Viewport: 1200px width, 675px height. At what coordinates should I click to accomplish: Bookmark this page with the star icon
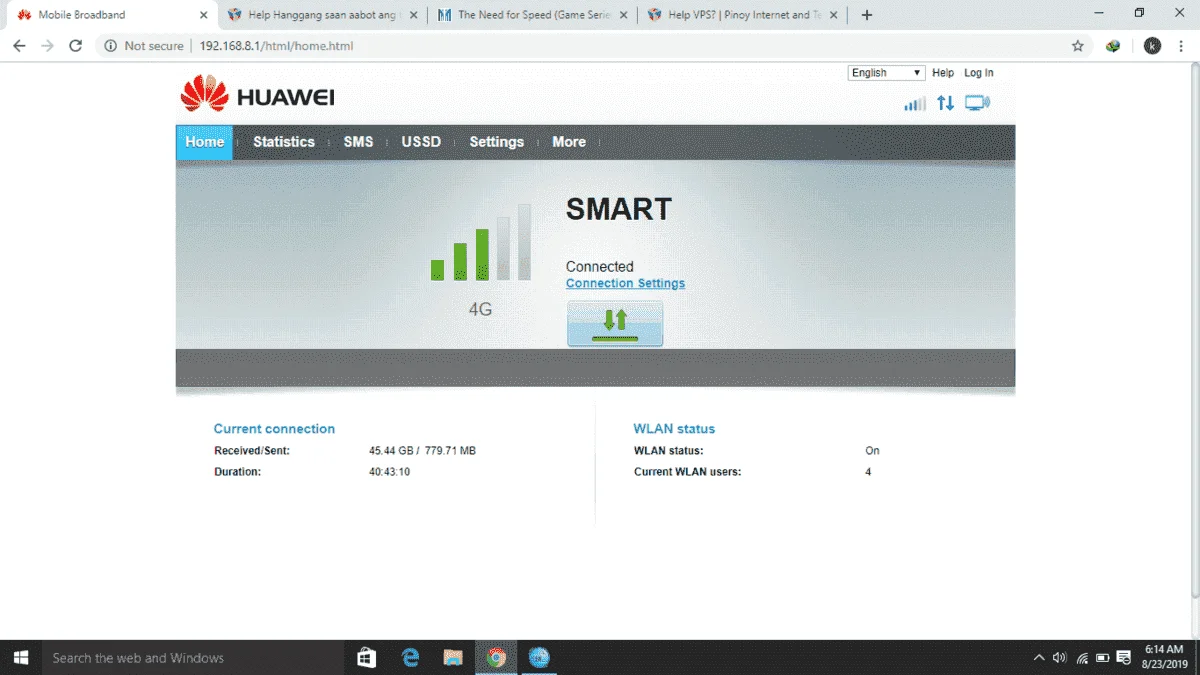(1077, 46)
